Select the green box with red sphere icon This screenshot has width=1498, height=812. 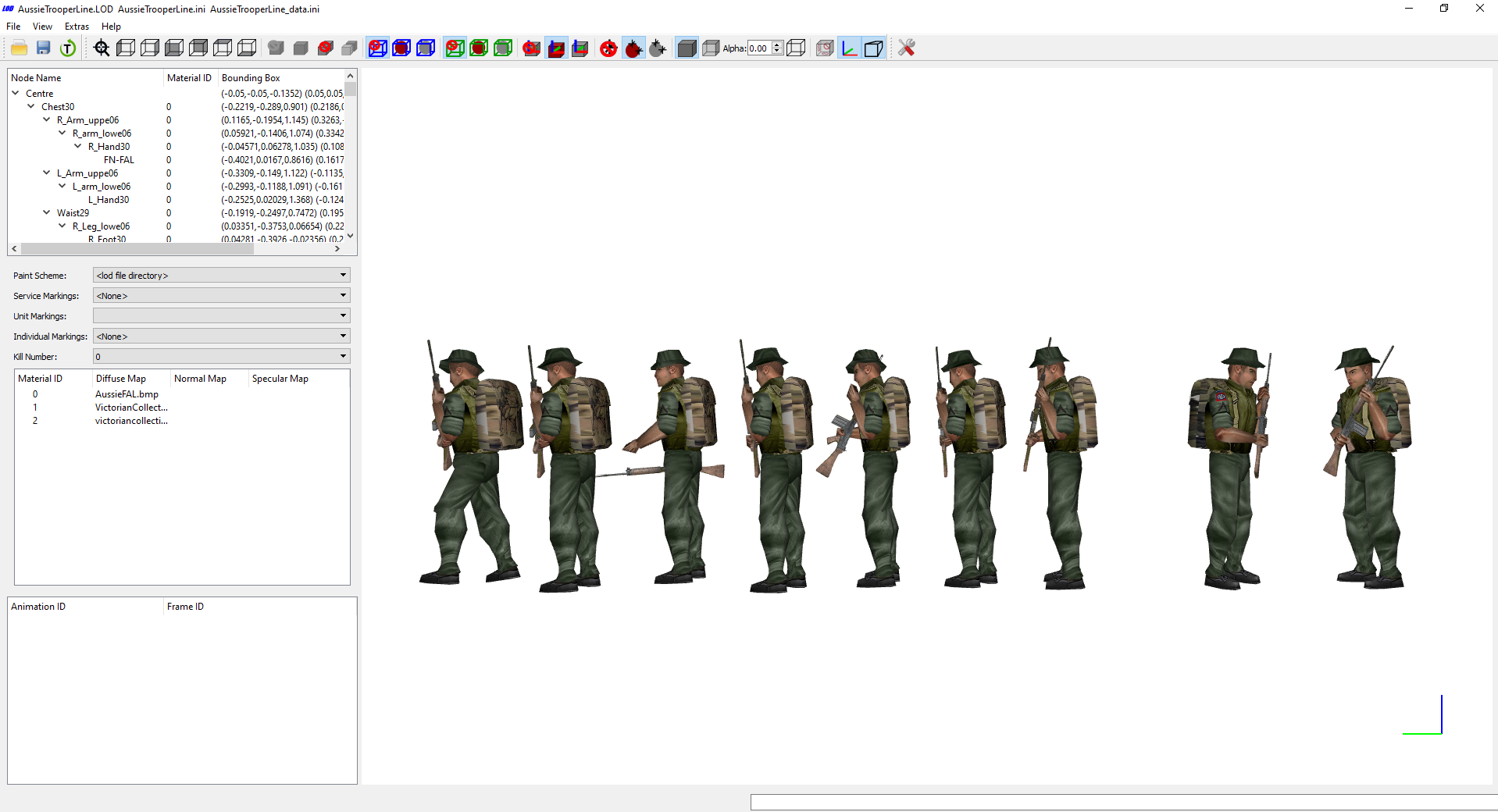point(479,48)
